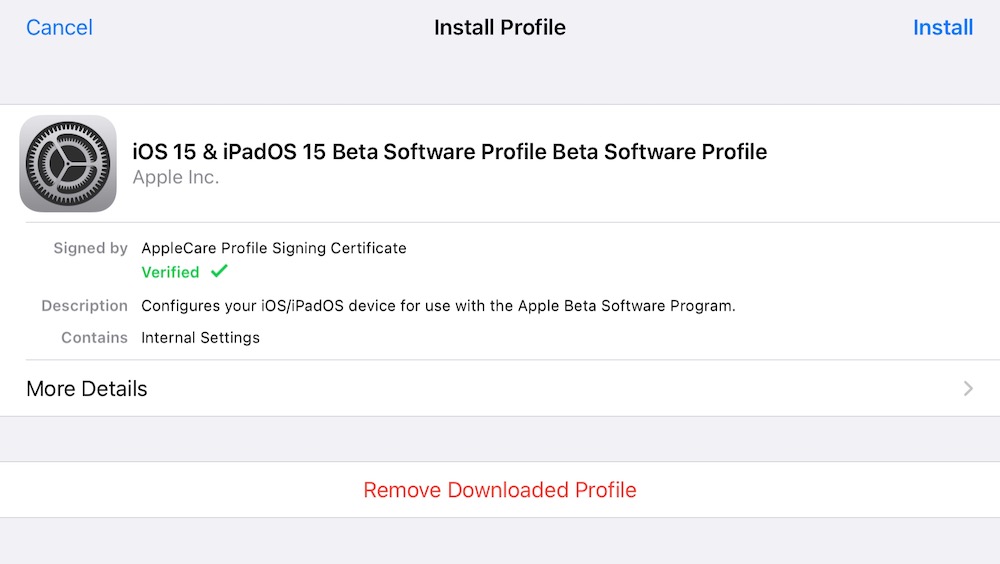Image resolution: width=1000 pixels, height=564 pixels.
Task: Tap Remove Downloaded Profile
Action: pos(500,490)
